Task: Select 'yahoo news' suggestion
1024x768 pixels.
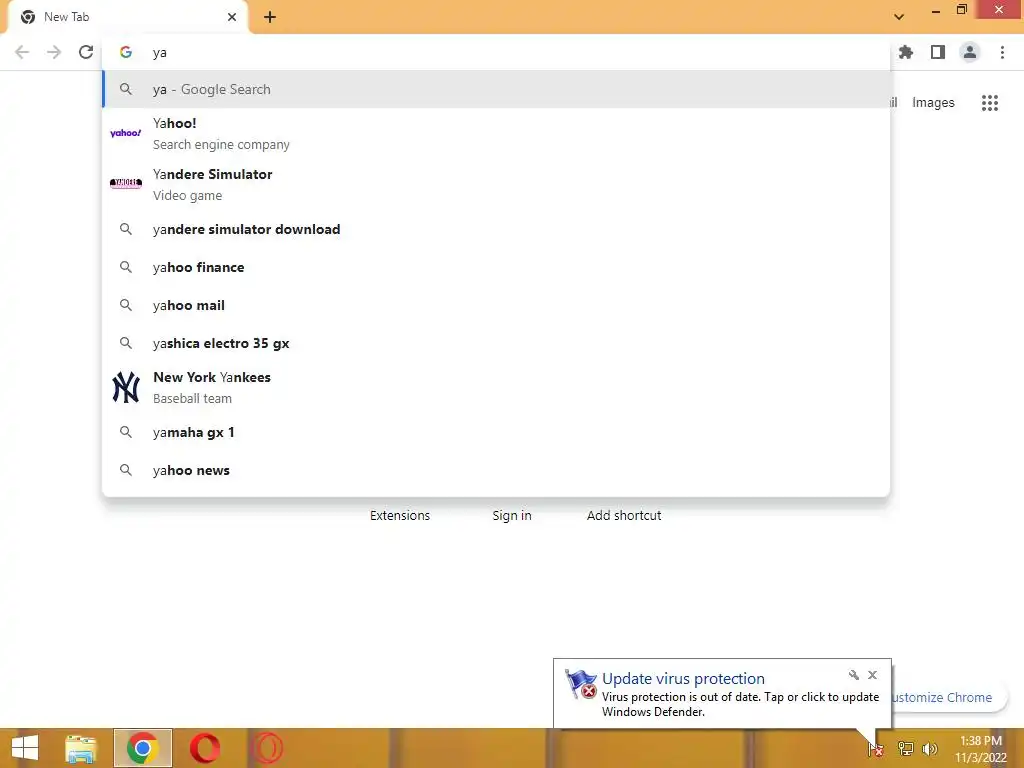Action: point(496,470)
